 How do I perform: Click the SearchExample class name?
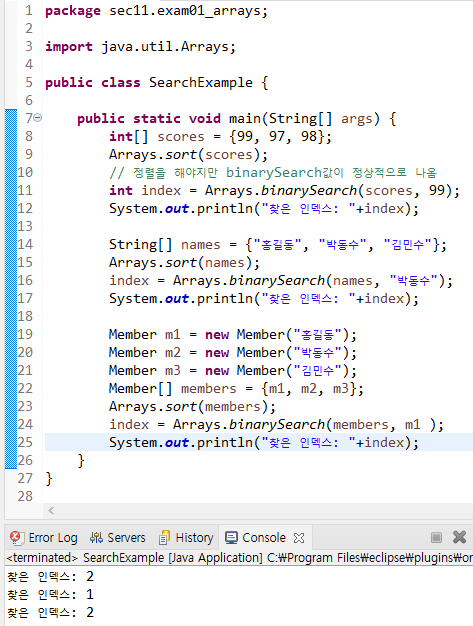click(200, 83)
